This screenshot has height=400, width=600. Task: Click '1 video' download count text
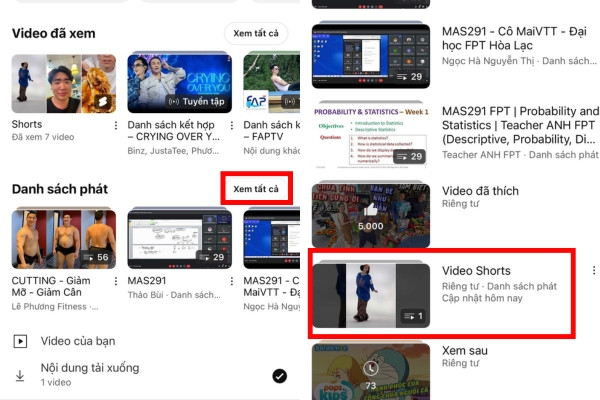point(56,382)
